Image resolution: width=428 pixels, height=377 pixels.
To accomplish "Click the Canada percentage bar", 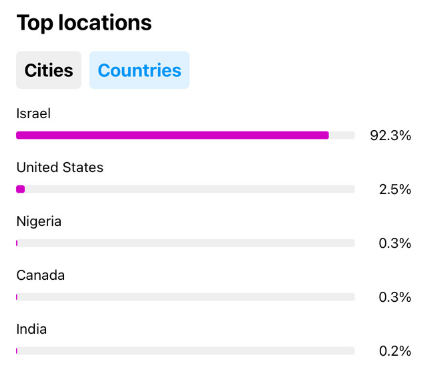I will pos(185,297).
